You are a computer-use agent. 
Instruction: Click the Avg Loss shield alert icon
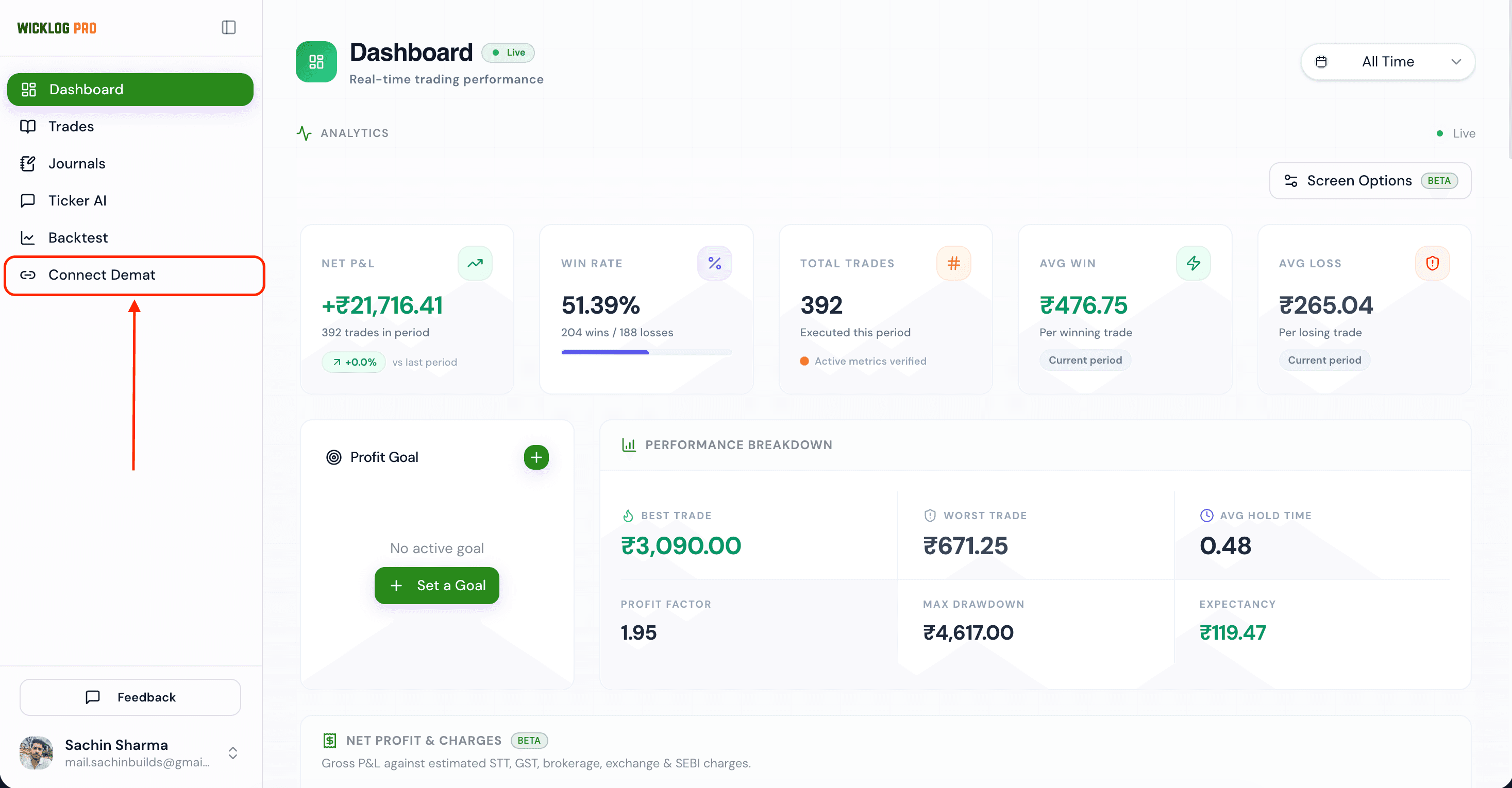[1433, 263]
